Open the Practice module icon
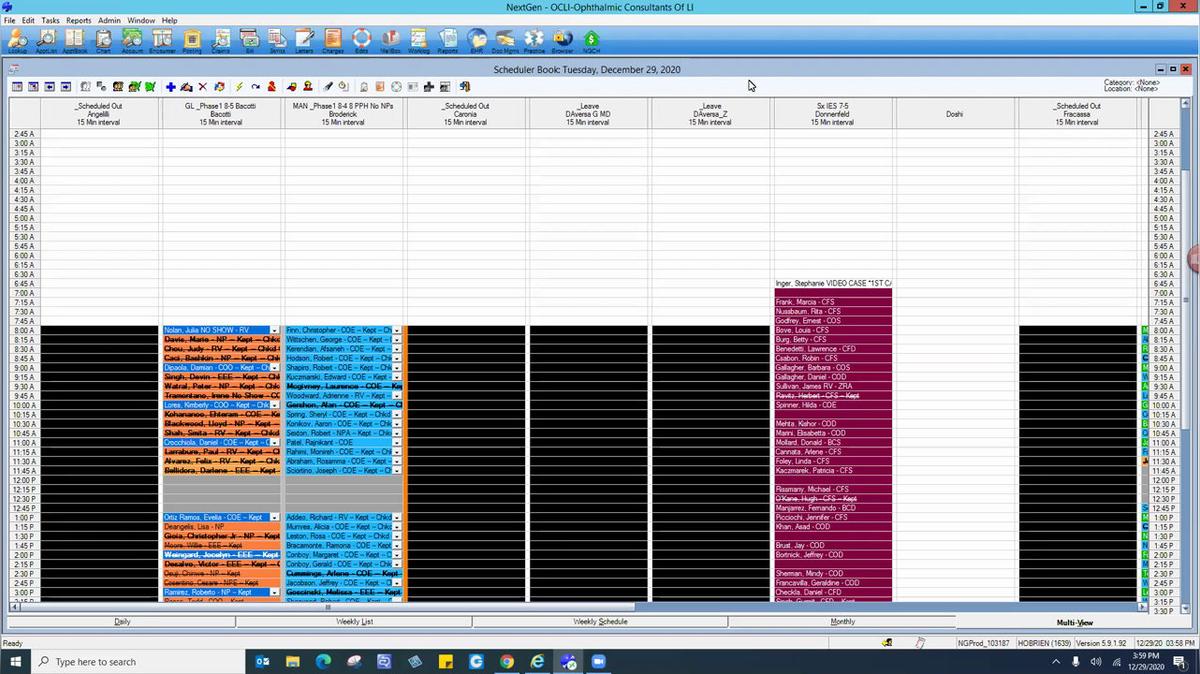1200x674 pixels. click(x=535, y=40)
